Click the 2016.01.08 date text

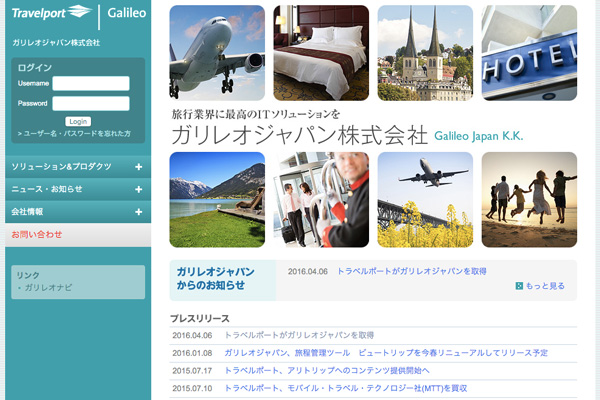click(192, 353)
